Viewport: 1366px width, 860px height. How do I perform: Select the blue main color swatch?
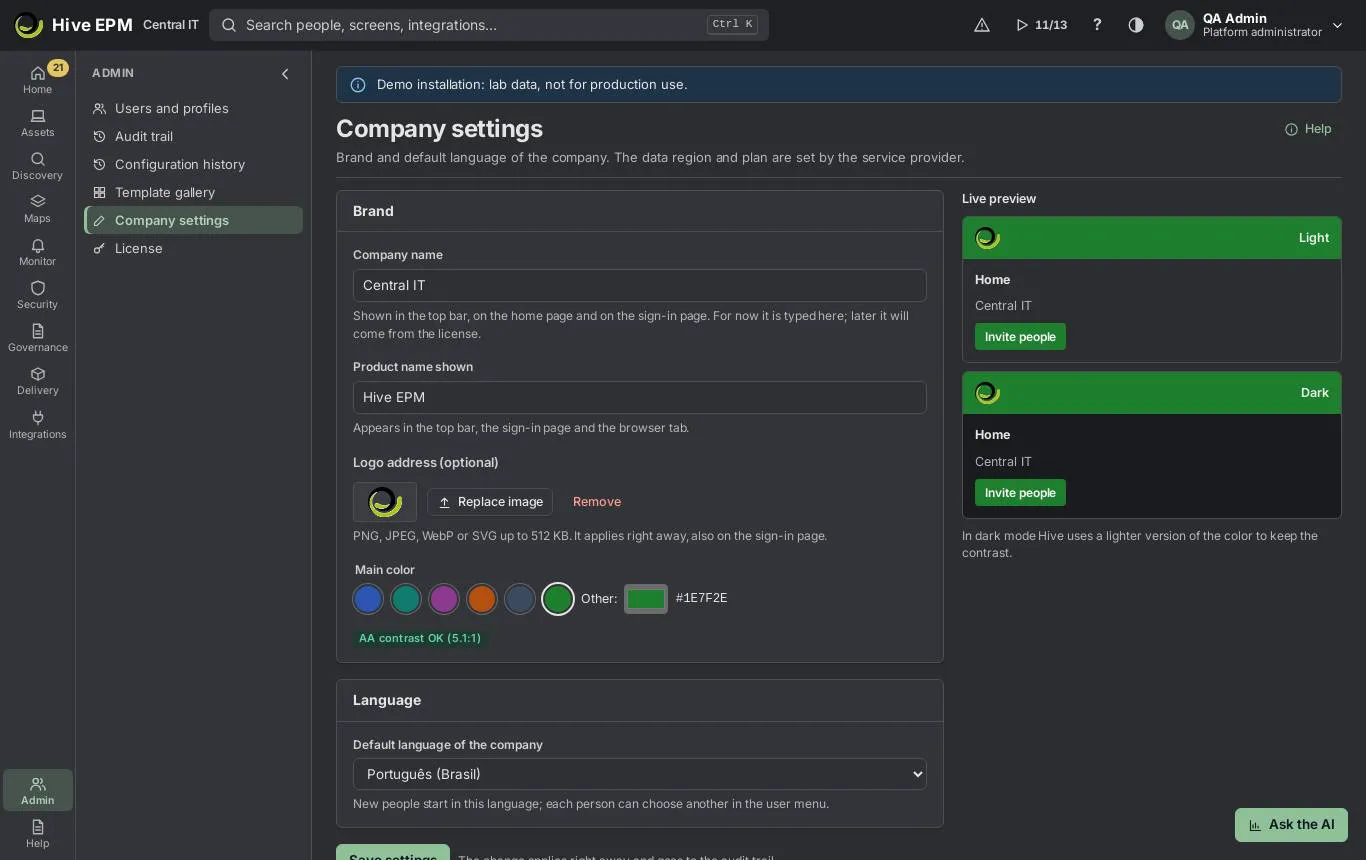pyautogui.click(x=368, y=599)
